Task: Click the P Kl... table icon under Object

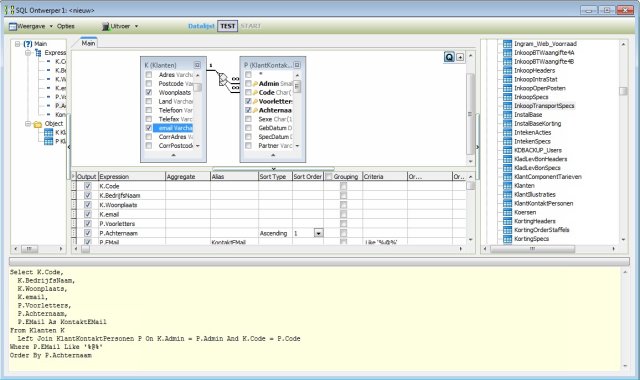Action: point(49,141)
